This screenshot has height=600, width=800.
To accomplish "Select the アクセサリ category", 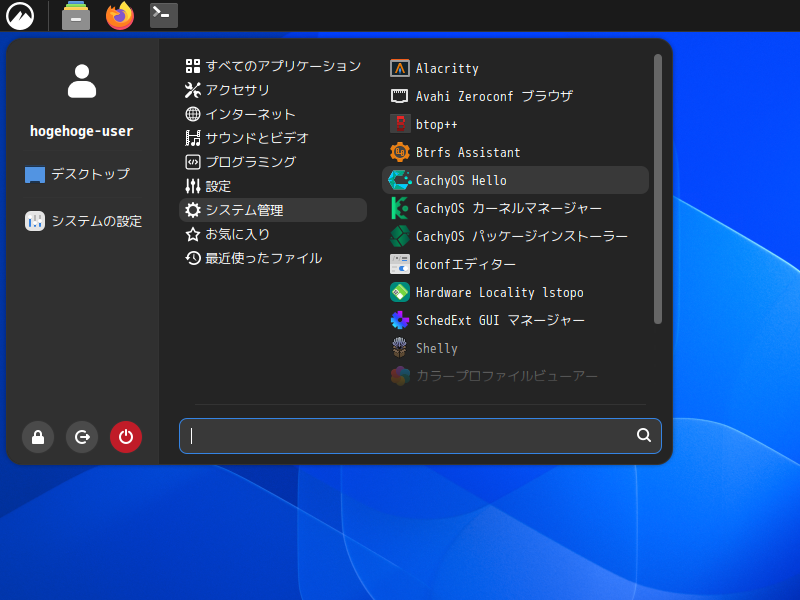I will click(273, 90).
